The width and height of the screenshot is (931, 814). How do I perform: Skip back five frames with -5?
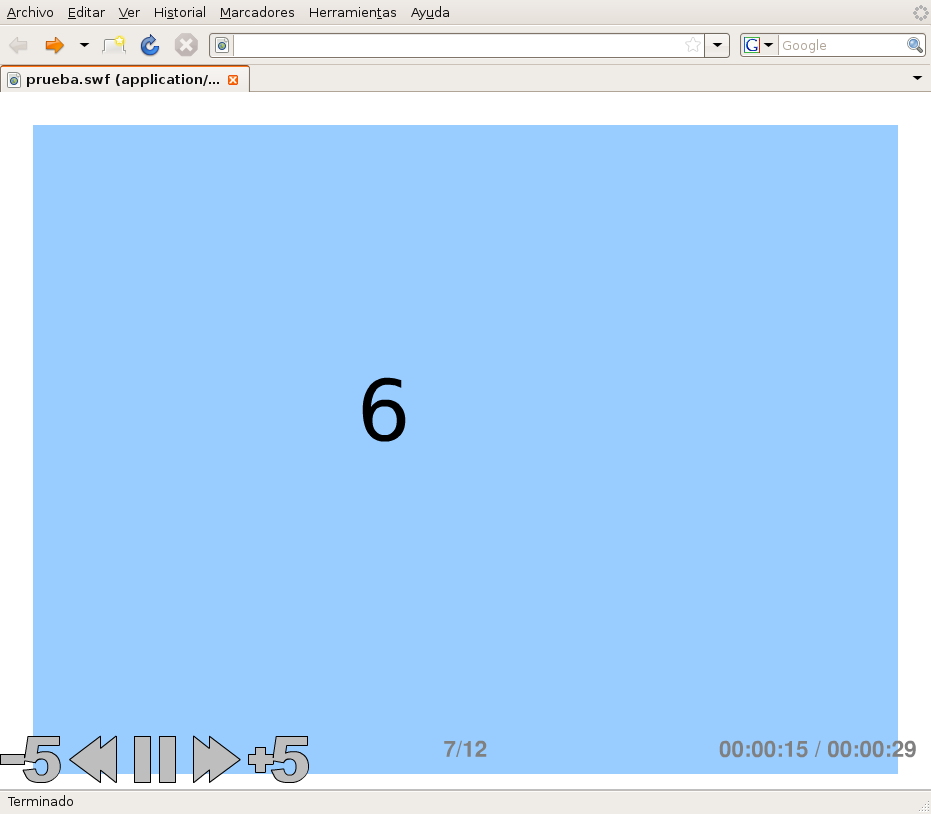click(x=32, y=760)
